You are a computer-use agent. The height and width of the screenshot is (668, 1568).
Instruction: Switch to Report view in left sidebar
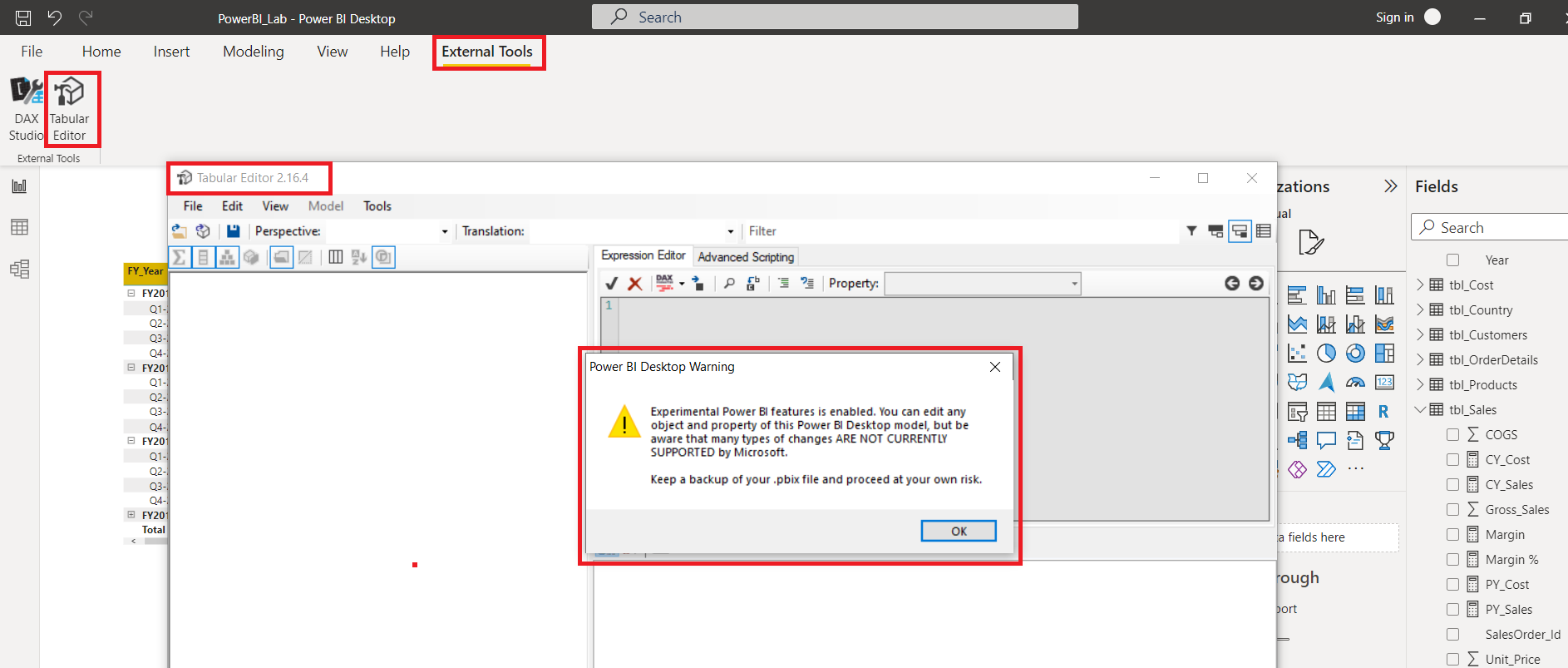19,186
